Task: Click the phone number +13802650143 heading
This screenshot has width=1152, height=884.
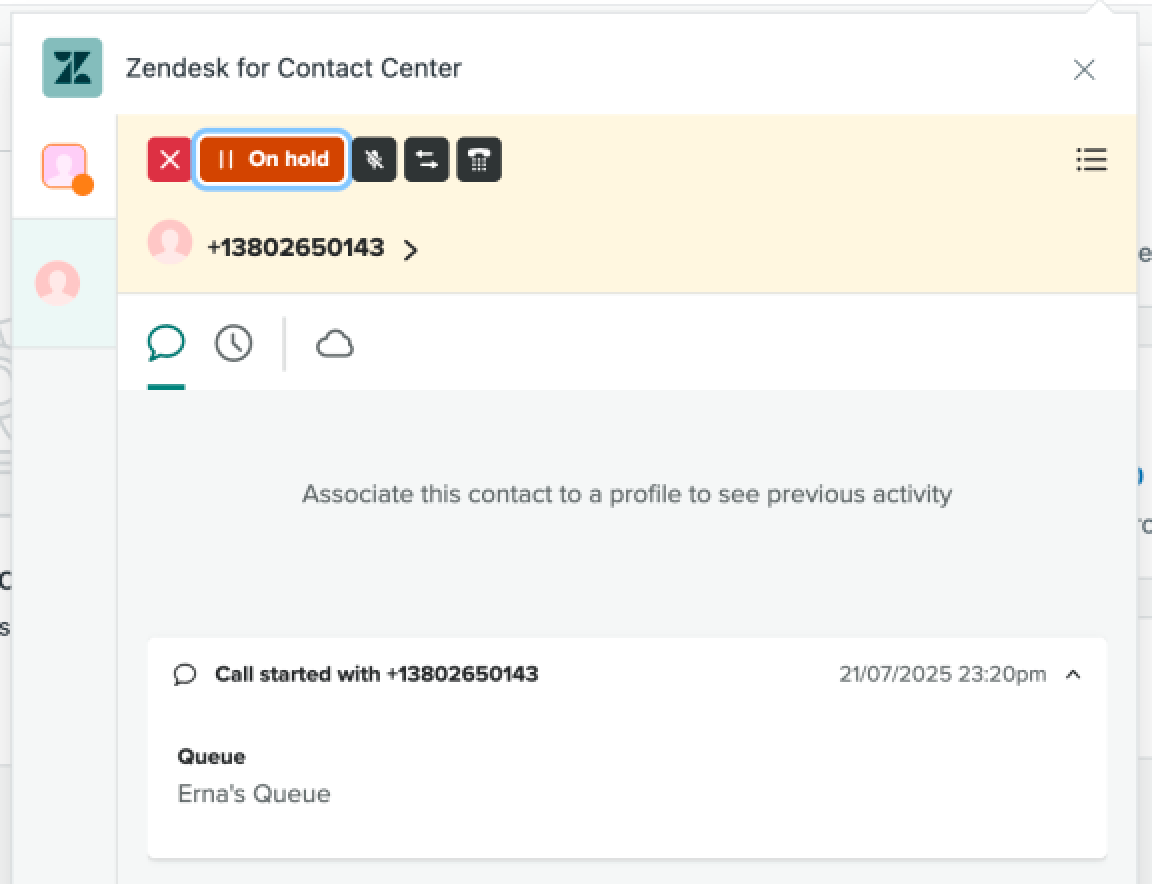Action: click(x=295, y=248)
